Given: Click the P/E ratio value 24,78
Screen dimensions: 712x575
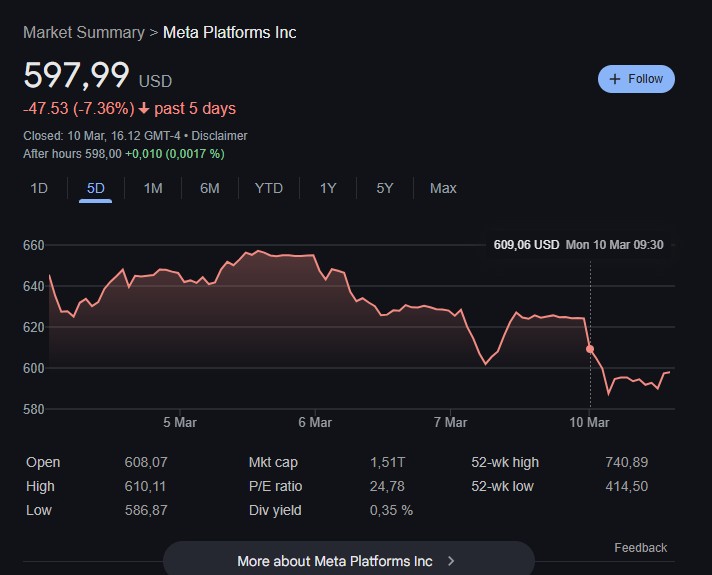Looking at the screenshot, I should click(387, 486).
